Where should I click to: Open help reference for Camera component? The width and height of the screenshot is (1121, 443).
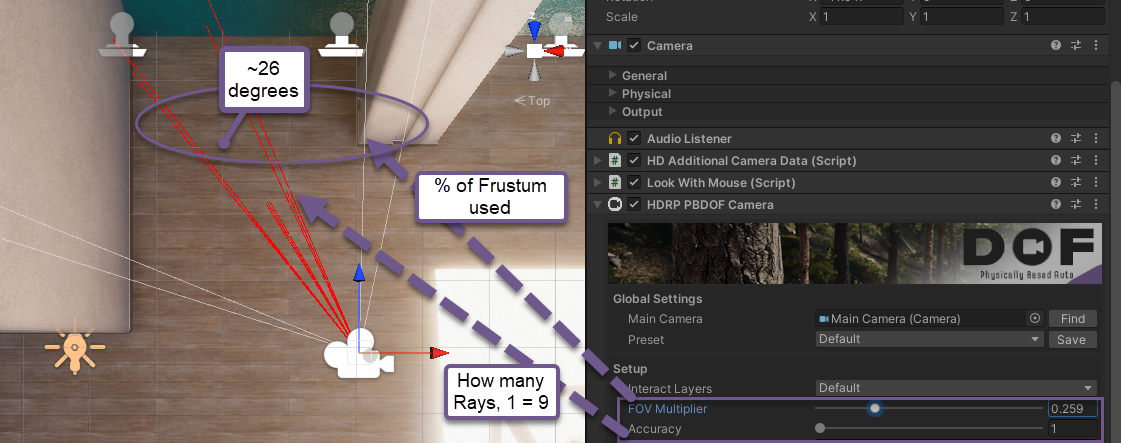click(1056, 45)
